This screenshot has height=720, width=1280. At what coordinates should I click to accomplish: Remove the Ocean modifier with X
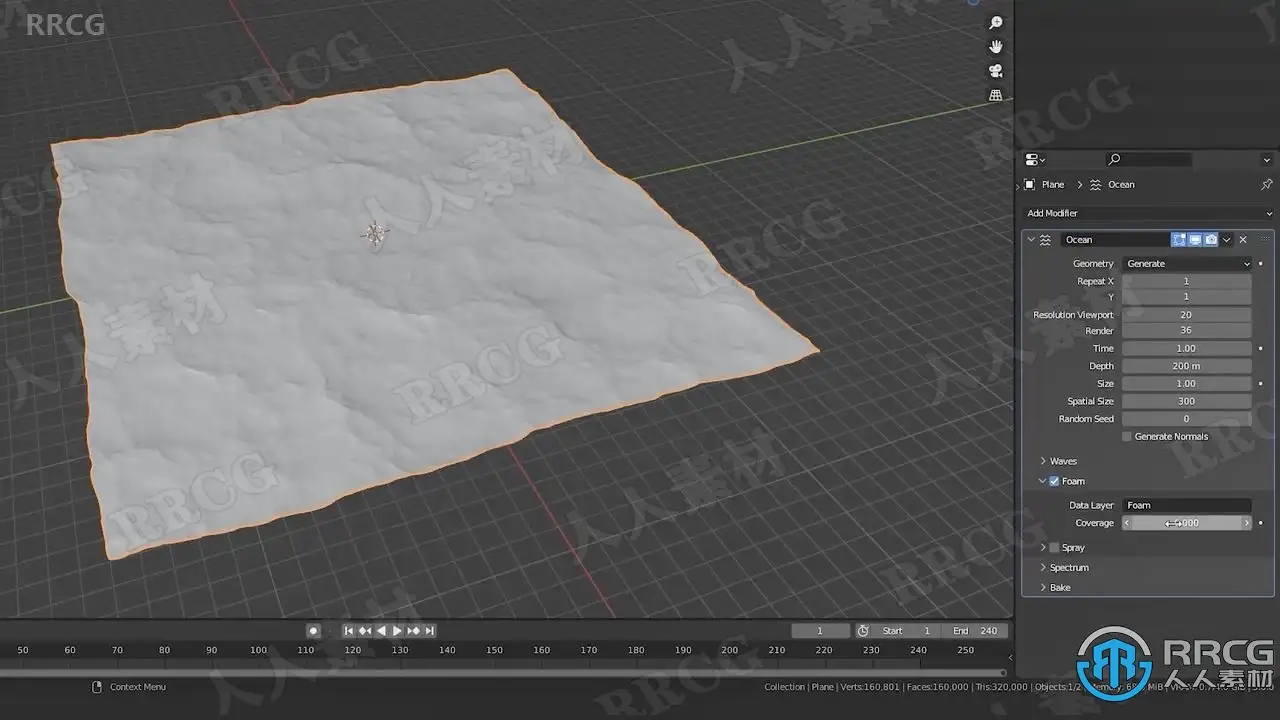[1243, 240]
